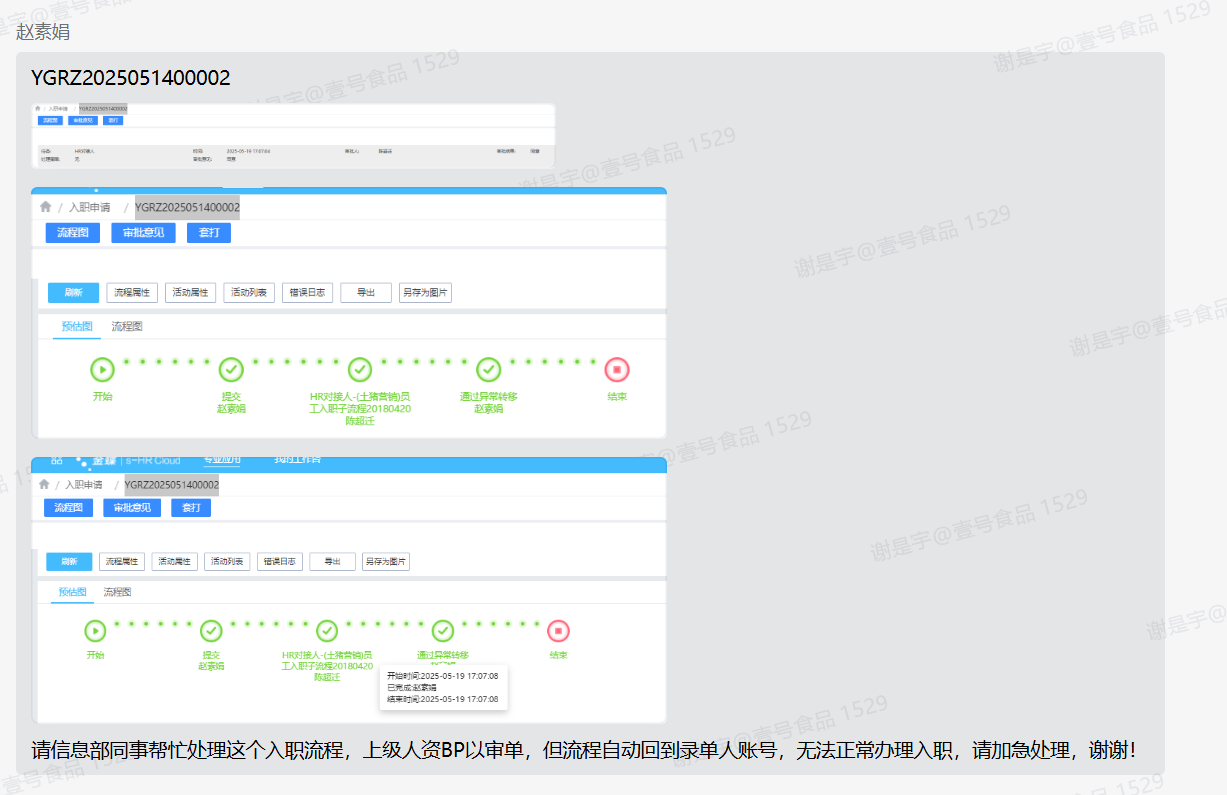
Task: Select the 预估图 tab in the bottom screenshot
Action: coord(72,592)
